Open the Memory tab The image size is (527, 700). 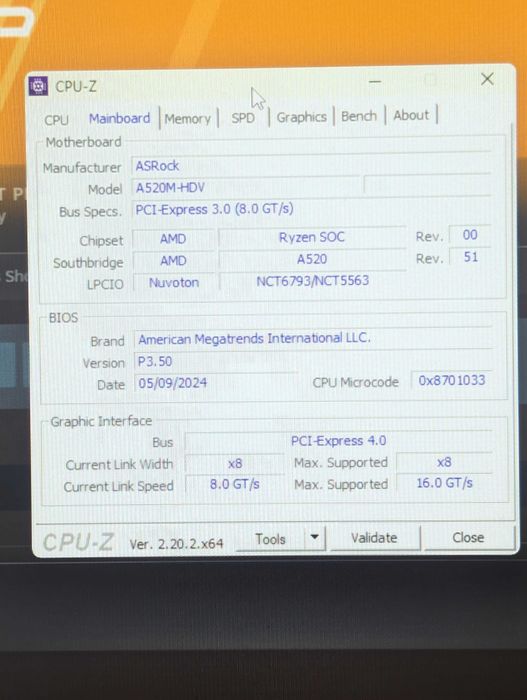point(188,119)
